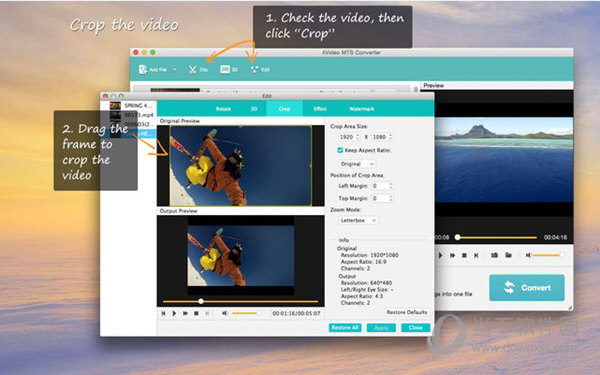The image size is (600, 375).
Task: Click the Apply button
Action: (381, 328)
